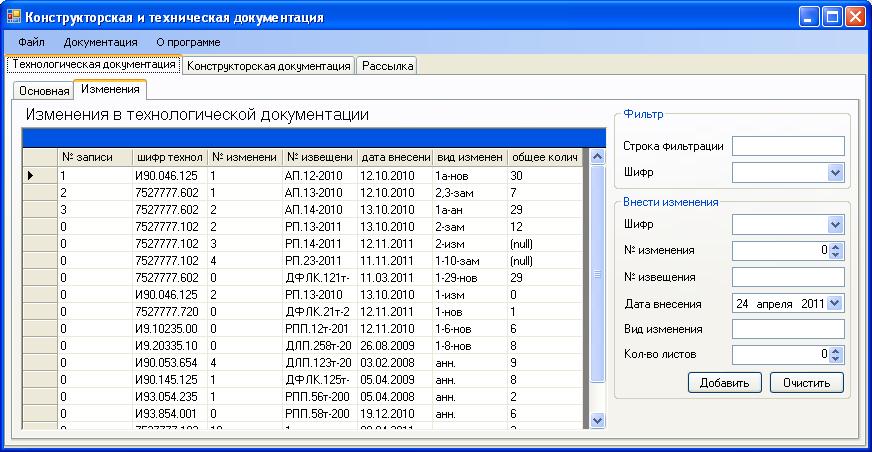The width and height of the screenshot is (872, 452).
Task: Sort by дата внесени column header
Action: [x=395, y=157]
